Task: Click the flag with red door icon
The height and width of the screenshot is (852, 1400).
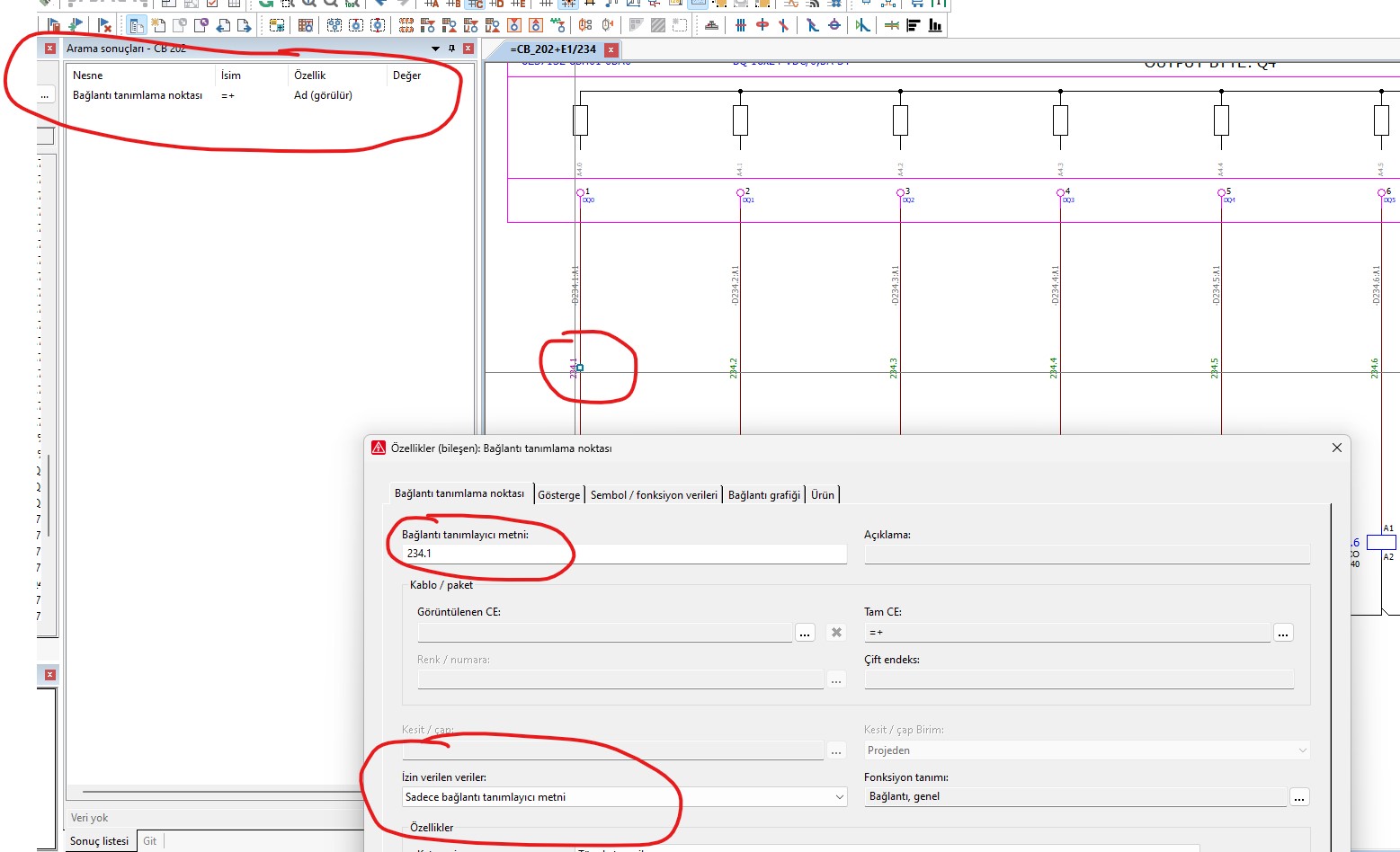Action: (x=53, y=25)
